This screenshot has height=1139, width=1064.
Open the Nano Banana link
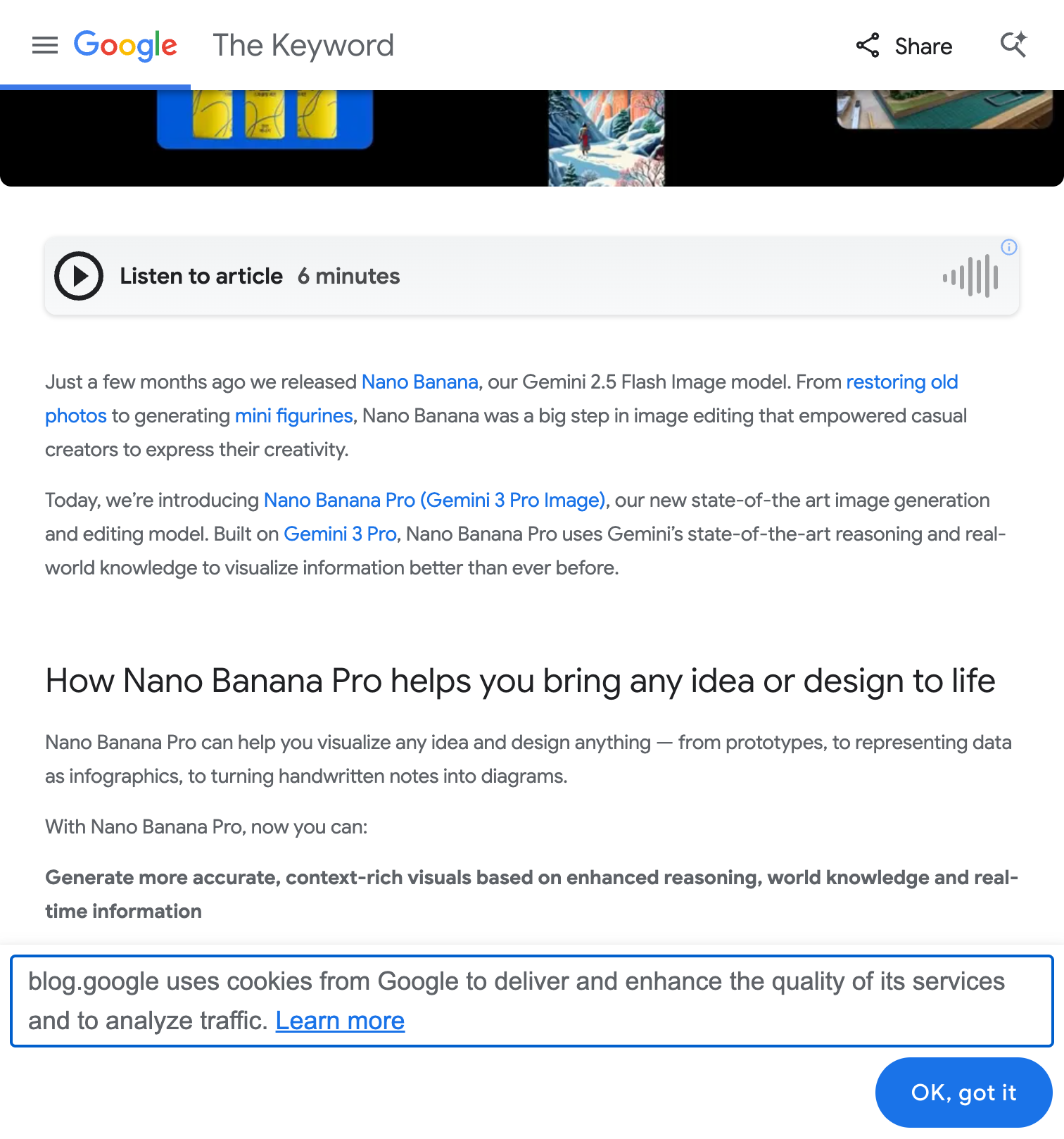(420, 382)
